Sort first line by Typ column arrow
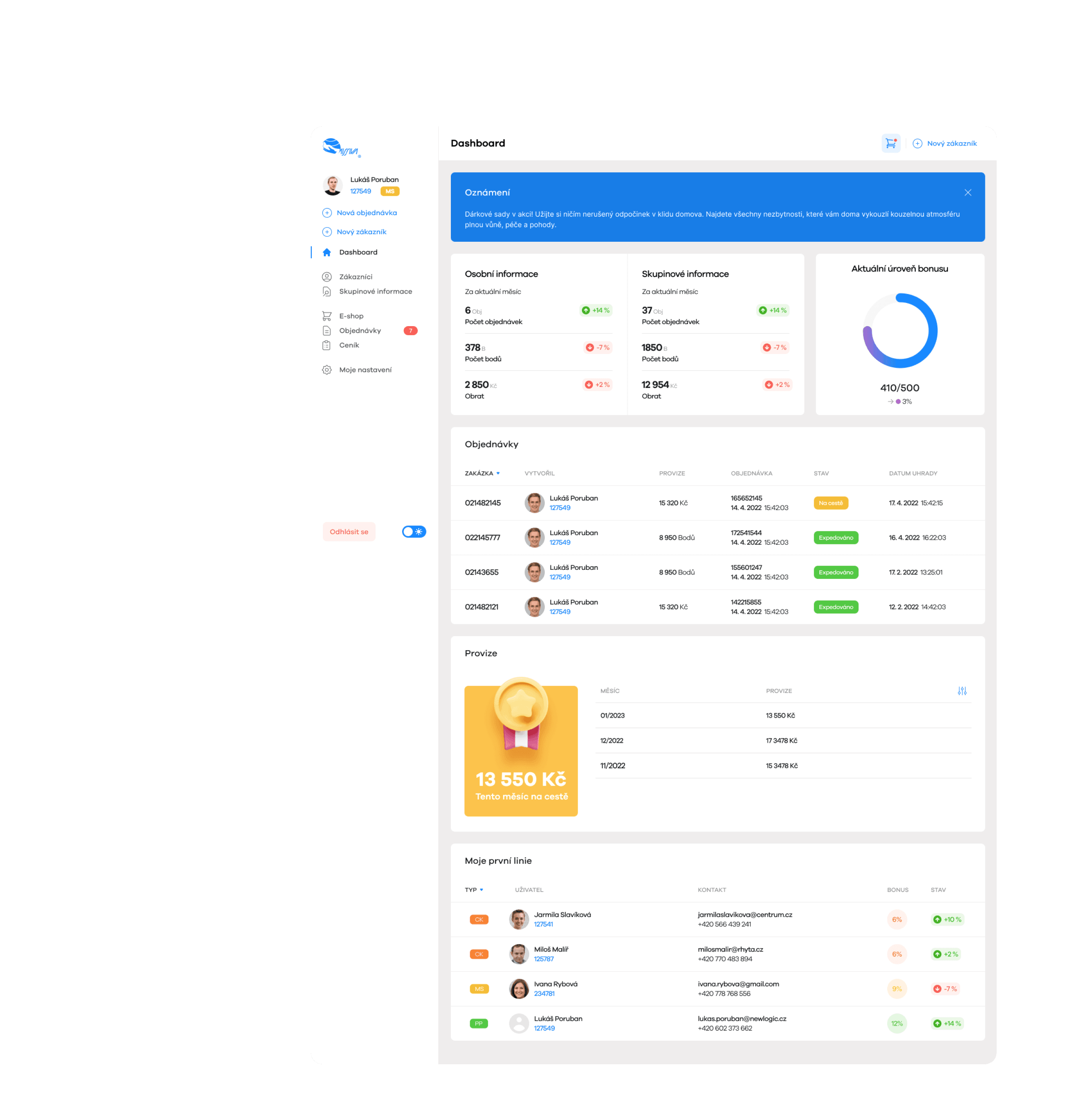Image resolution: width=1072 pixels, height=1120 pixels. coord(481,890)
